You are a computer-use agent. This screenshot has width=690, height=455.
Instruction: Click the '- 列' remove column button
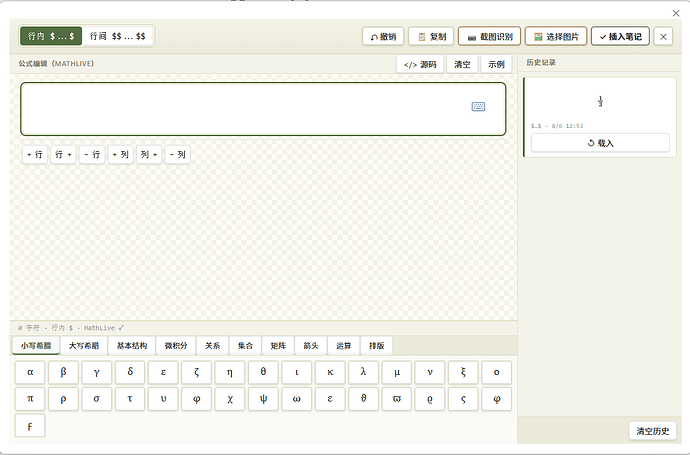click(x=177, y=154)
